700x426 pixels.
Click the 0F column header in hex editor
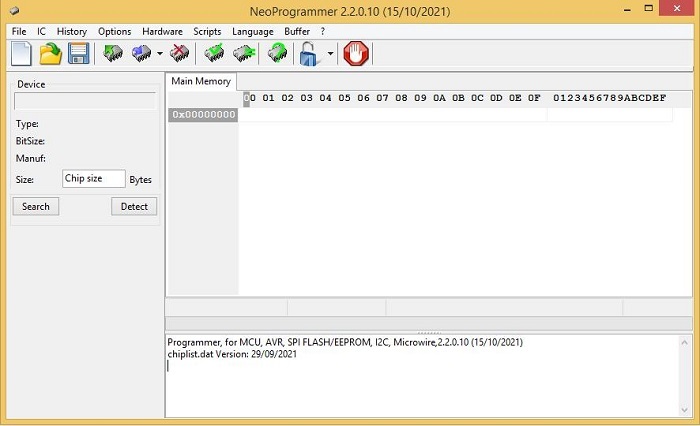click(534, 98)
